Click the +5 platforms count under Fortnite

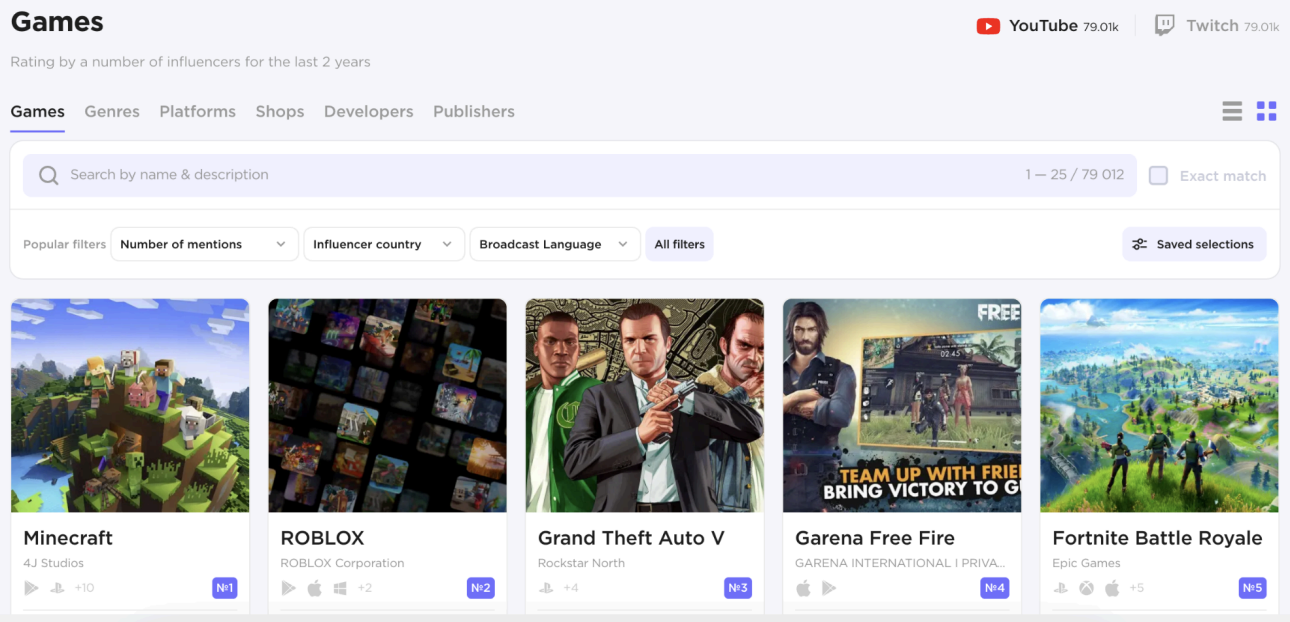click(1137, 588)
